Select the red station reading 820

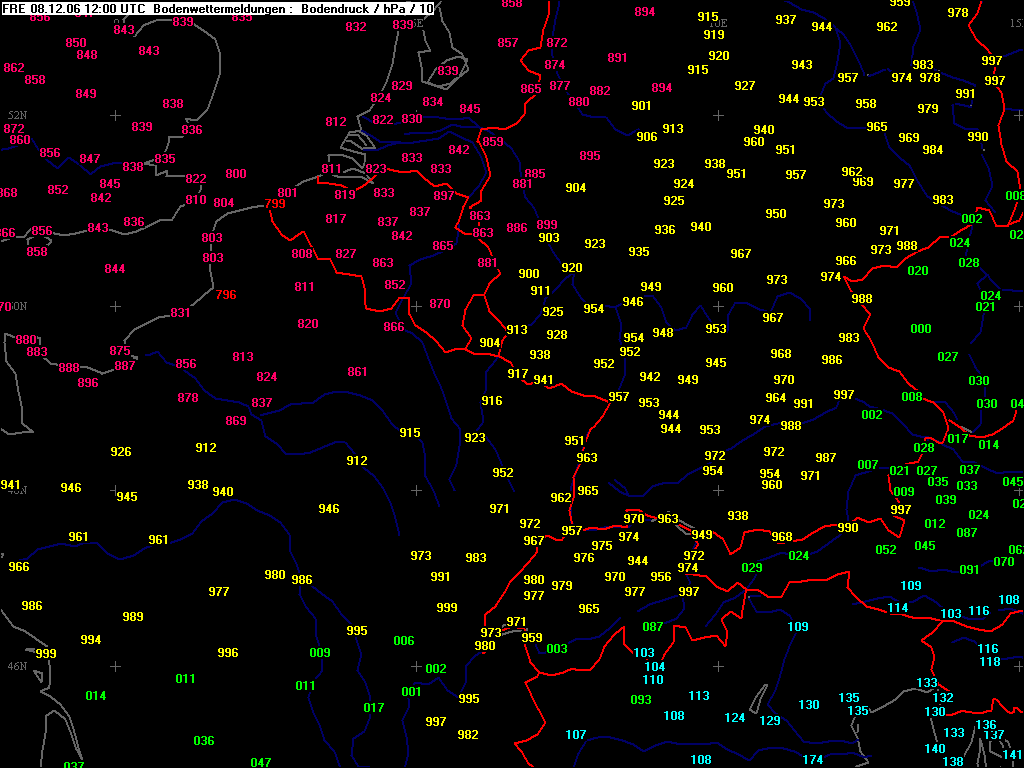pos(308,324)
